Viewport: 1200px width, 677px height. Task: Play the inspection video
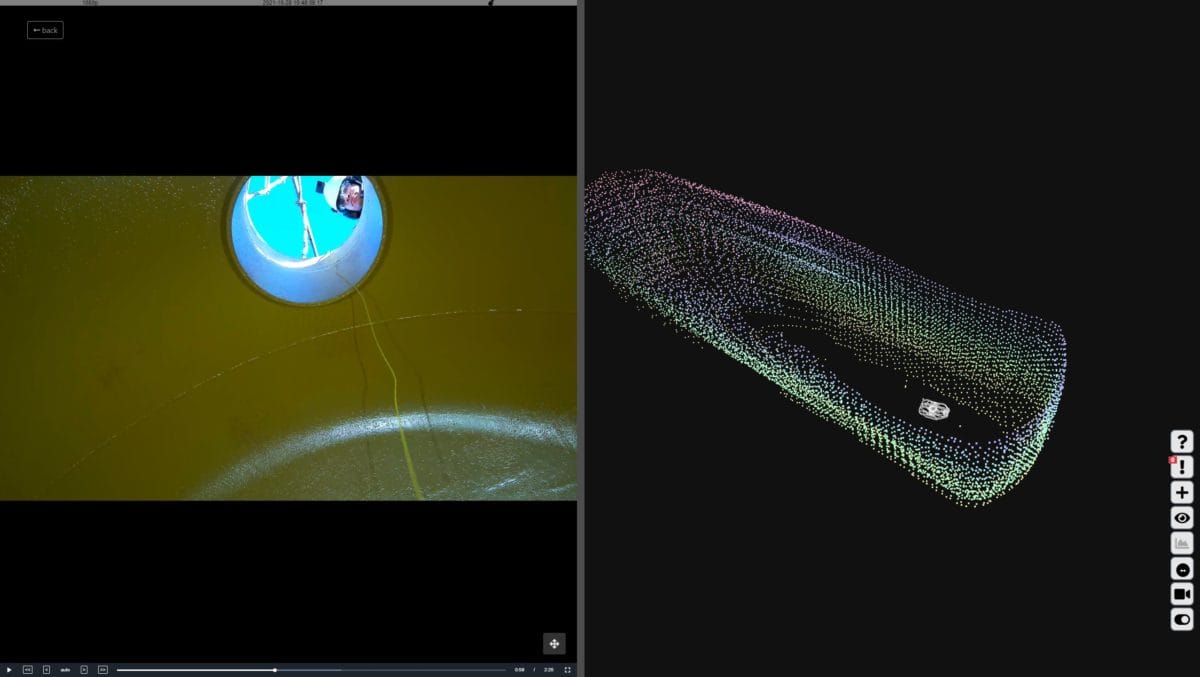[9, 669]
